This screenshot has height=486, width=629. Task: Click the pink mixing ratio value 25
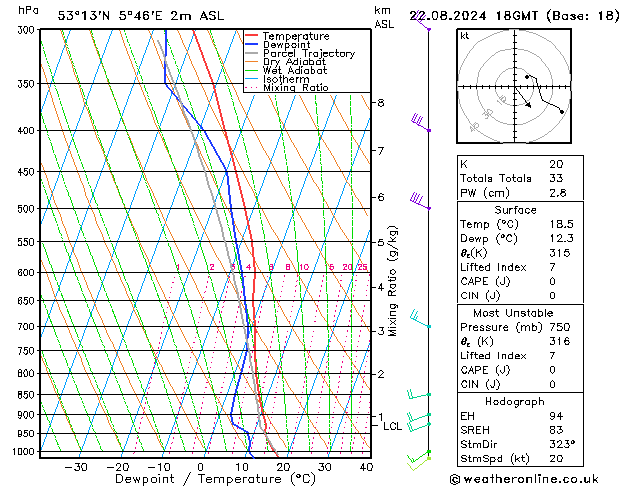[362, 267]
